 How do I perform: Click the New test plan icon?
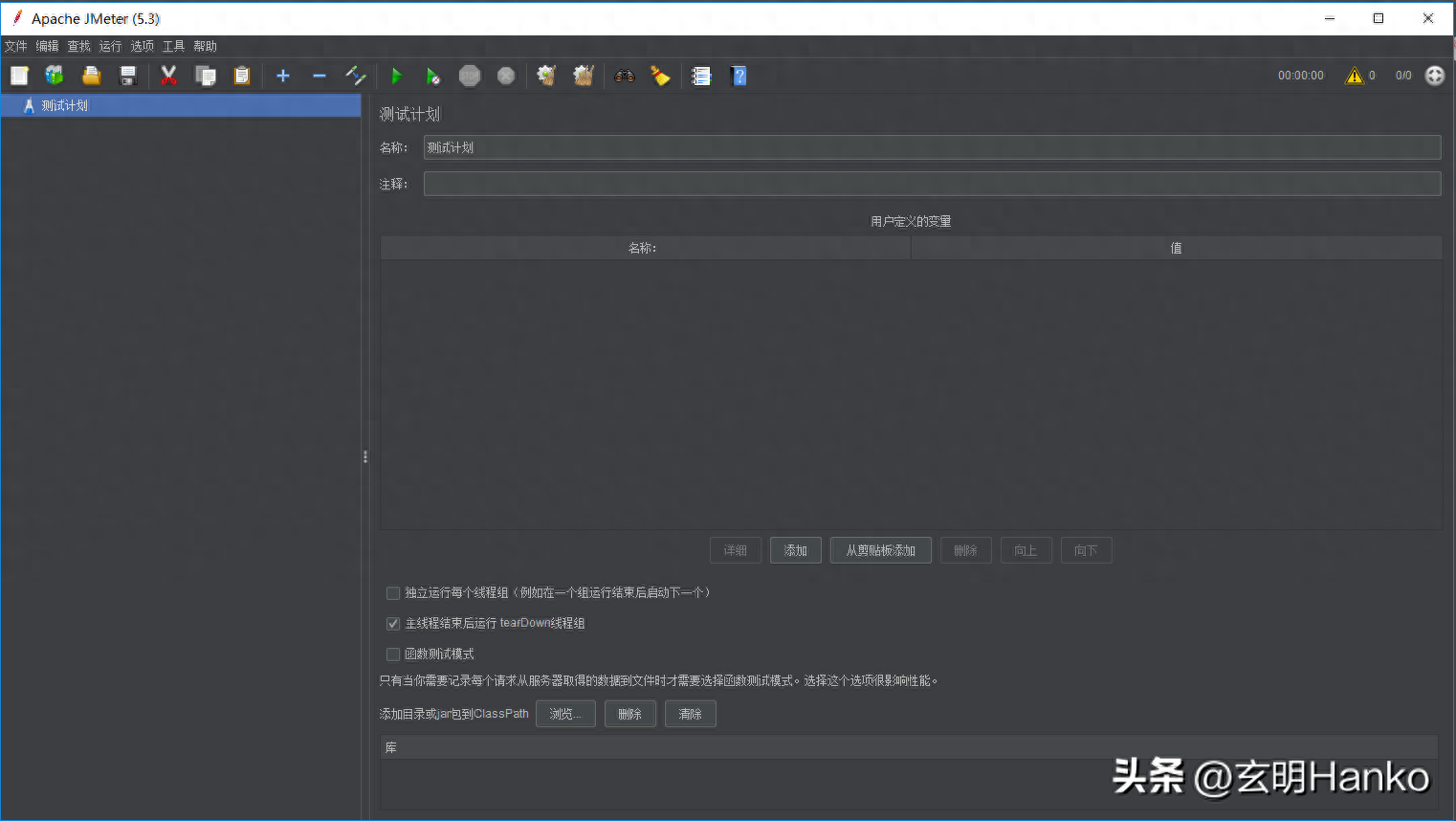pos(19,76)
